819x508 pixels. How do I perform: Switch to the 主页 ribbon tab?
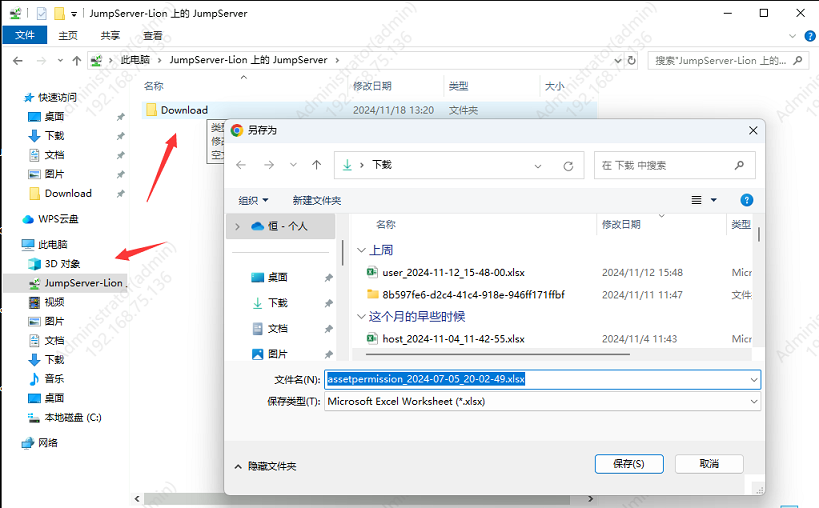pyautogui.click(x=68, y=36)
